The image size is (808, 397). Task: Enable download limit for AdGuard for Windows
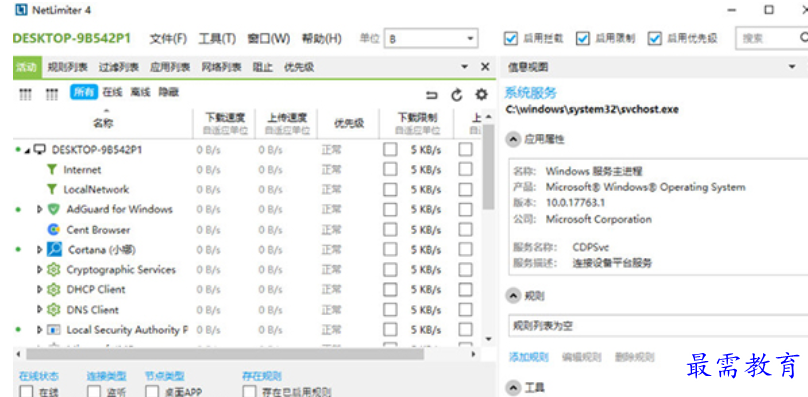tap(391, 209)
